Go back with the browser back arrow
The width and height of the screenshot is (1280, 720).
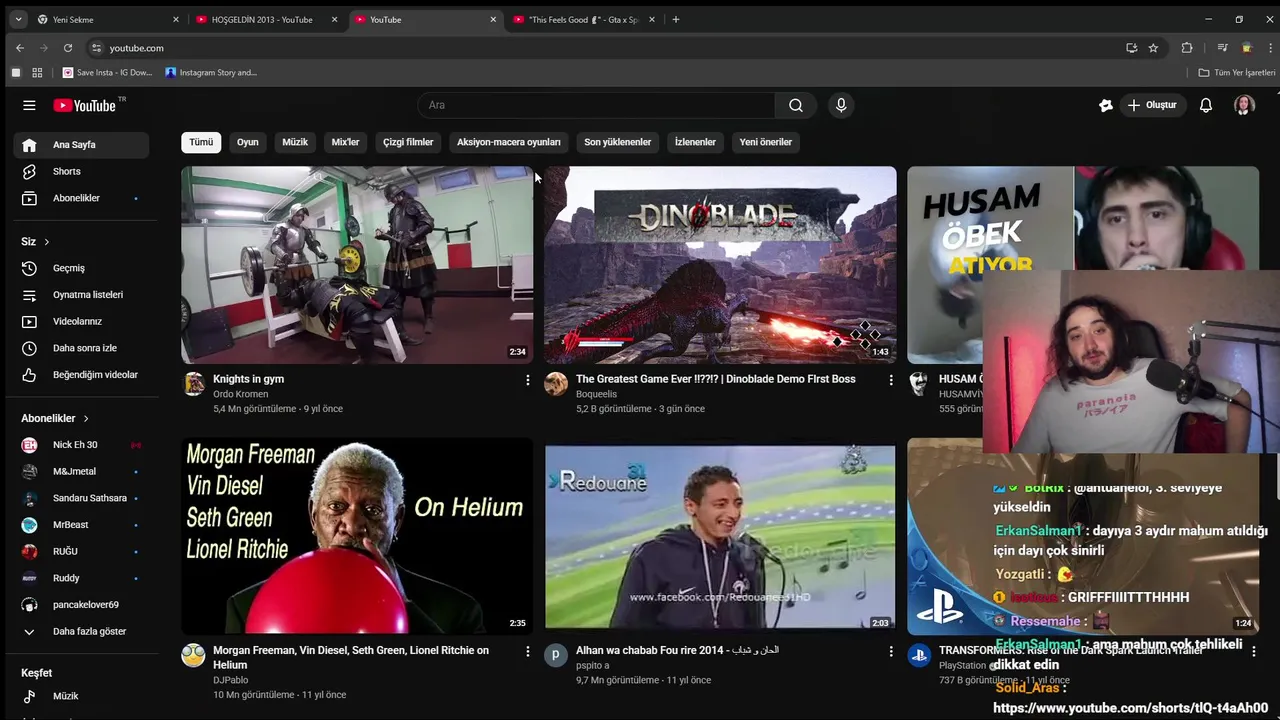click(19, 48)
